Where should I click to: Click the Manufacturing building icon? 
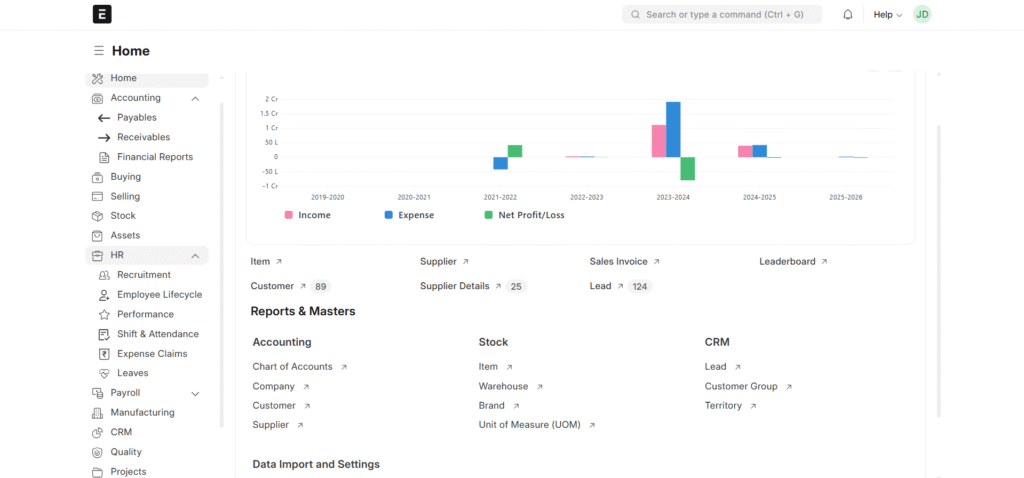tap(97, 413)
